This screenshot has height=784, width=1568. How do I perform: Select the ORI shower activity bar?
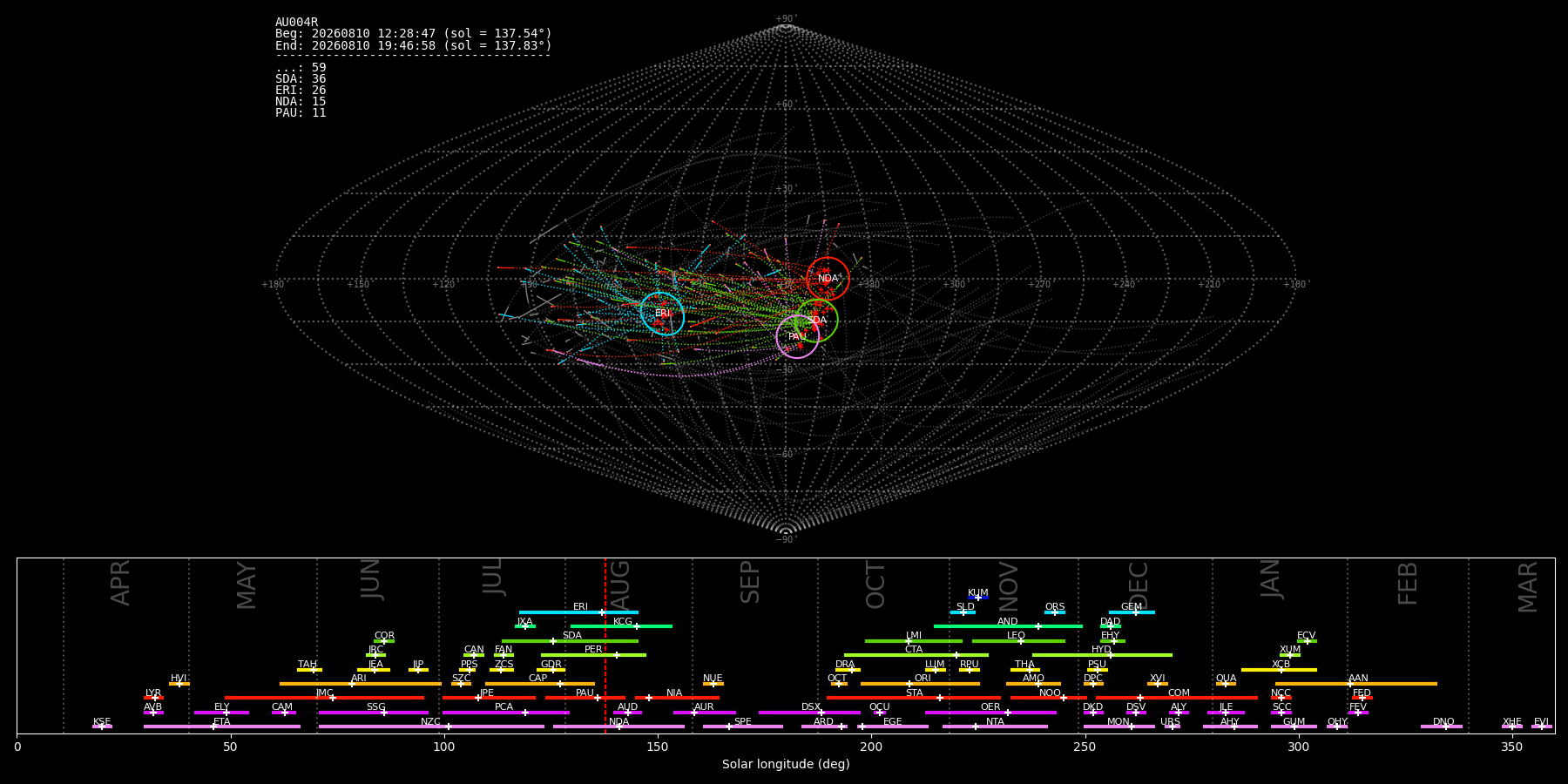920,684
